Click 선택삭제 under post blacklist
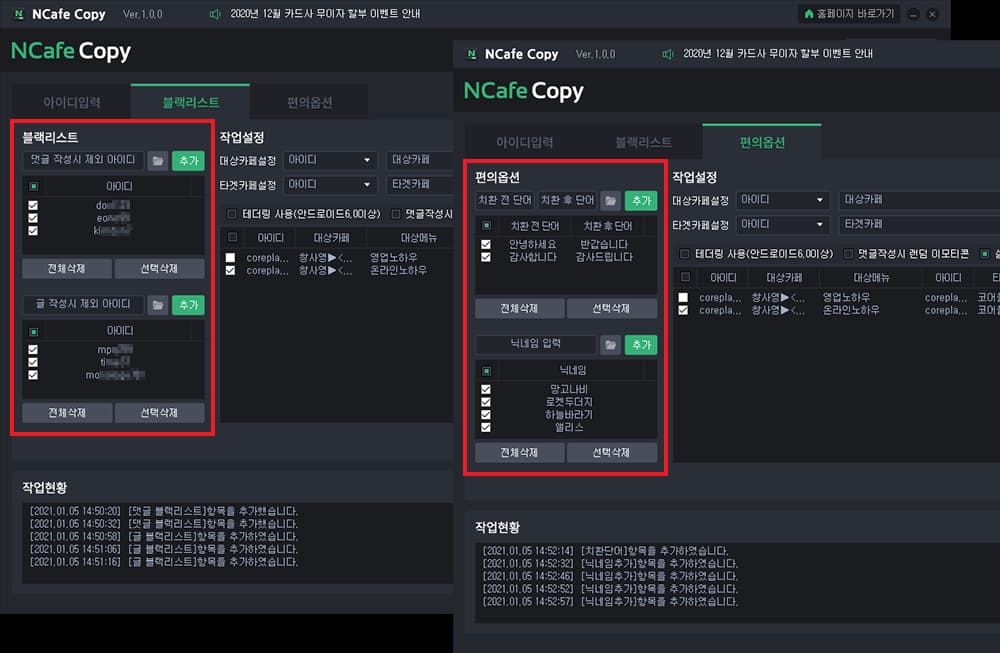 [159, 413]
